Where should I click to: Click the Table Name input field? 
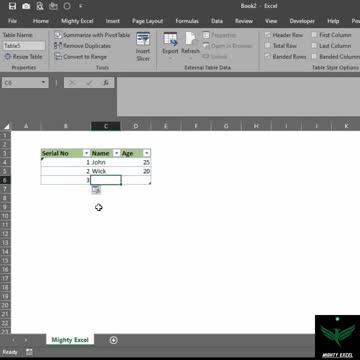tap(24, 46)
